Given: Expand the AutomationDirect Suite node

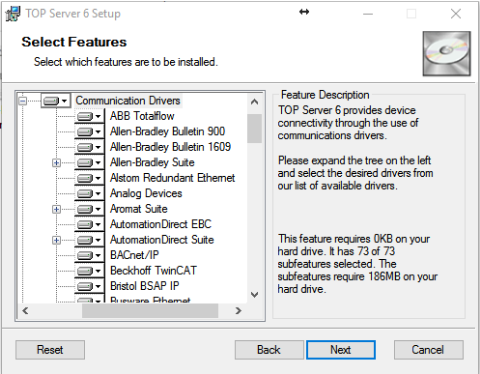Looking at the screenshot, I should tap(56, 240).
